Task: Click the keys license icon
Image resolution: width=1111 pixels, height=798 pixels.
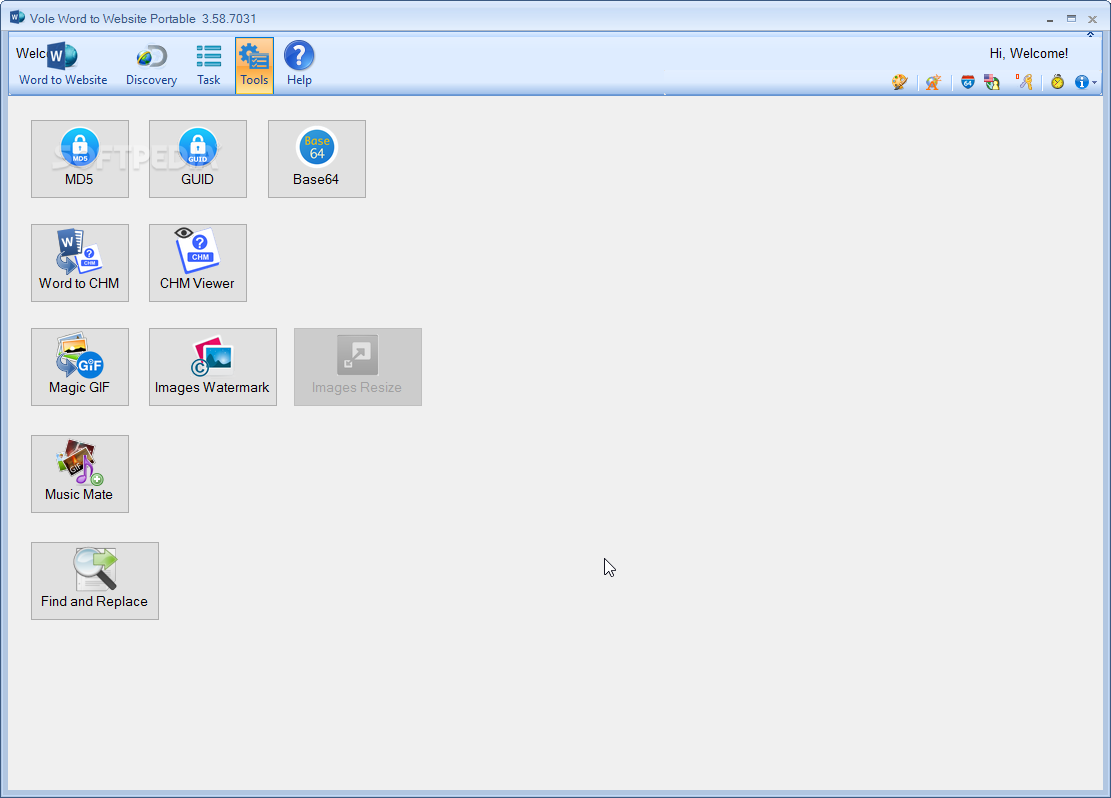Action: (x=1025, y=82)
